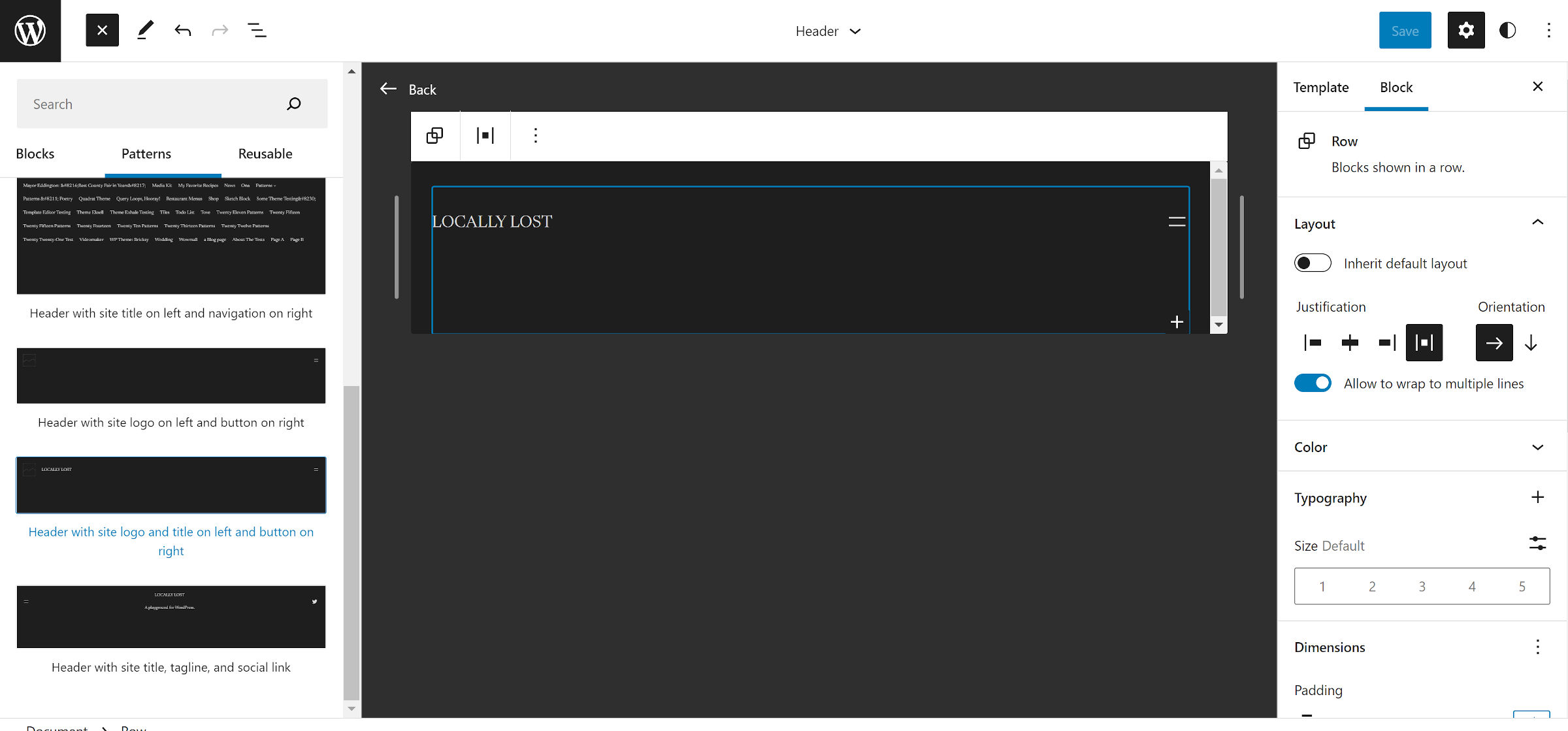This screenshot has width=1568, height=731.
Task: Switch to the editing (pencil) tool
Action: (x=145, y=29)
